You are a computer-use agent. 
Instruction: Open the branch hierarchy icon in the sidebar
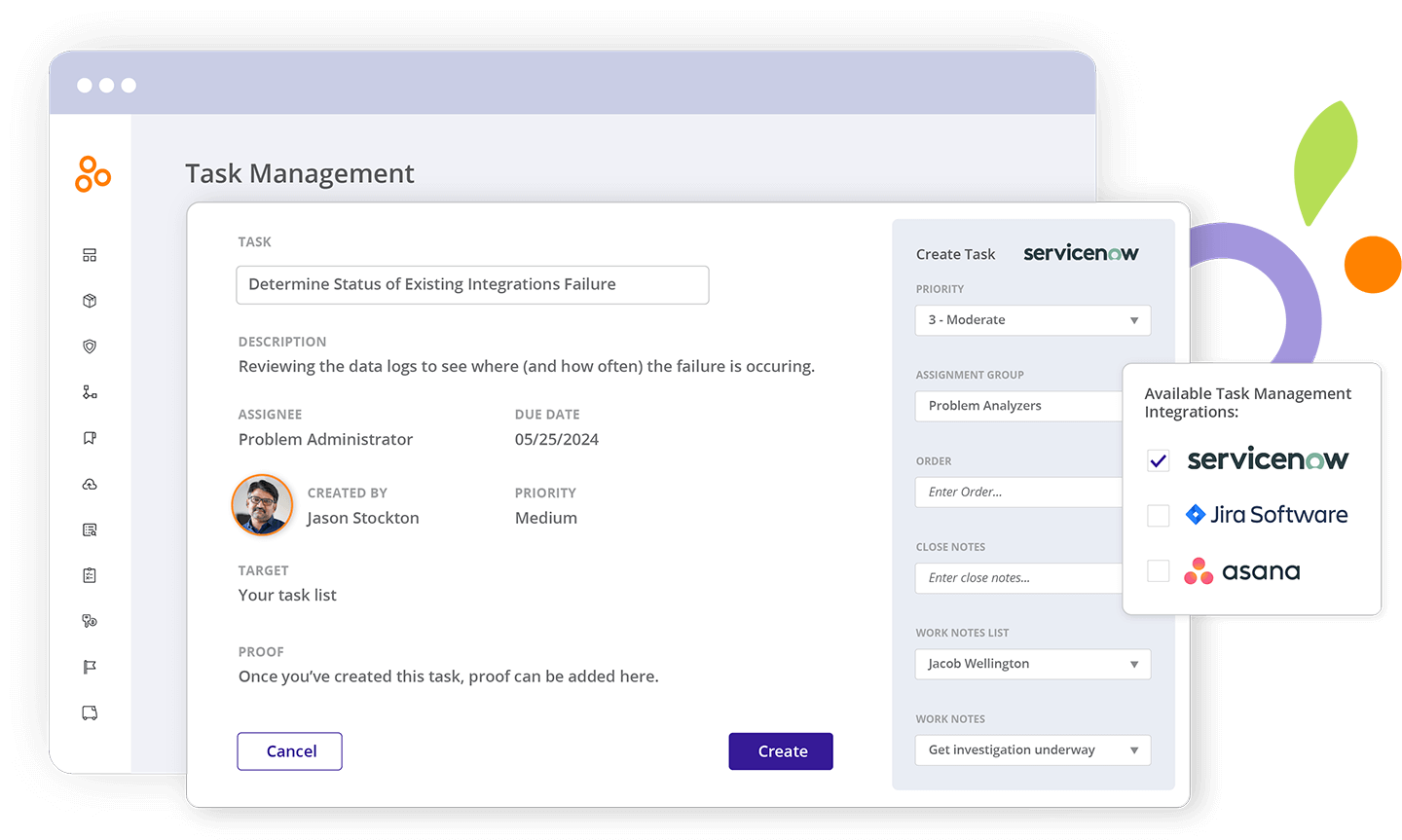pyautogui.click(x=90, y=392)
